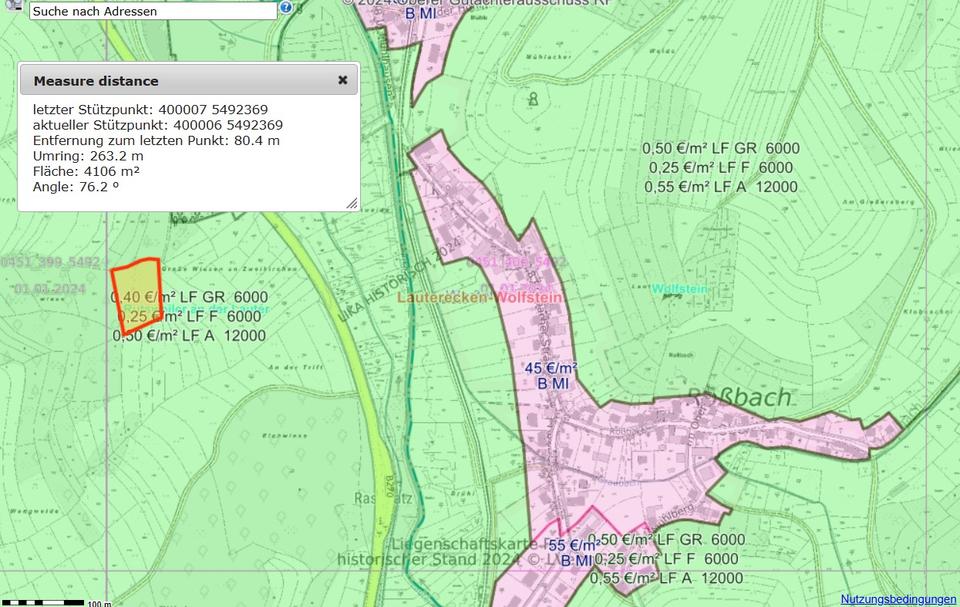The width and height of the screenshot is (960, 607).
Task: Click the 'Suche nach Adressen' search field
Action: pyautogui.click(x=152, y=11)
